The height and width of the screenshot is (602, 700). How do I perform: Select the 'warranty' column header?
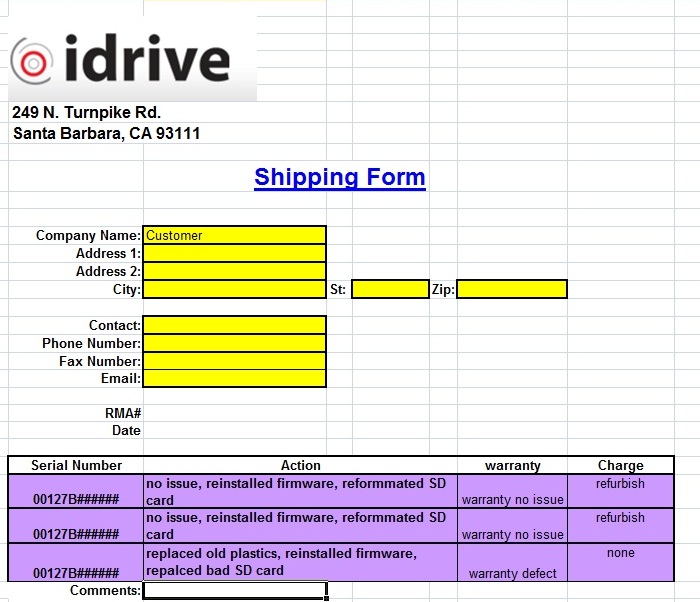pyautogui.click(x=512, y=465)
